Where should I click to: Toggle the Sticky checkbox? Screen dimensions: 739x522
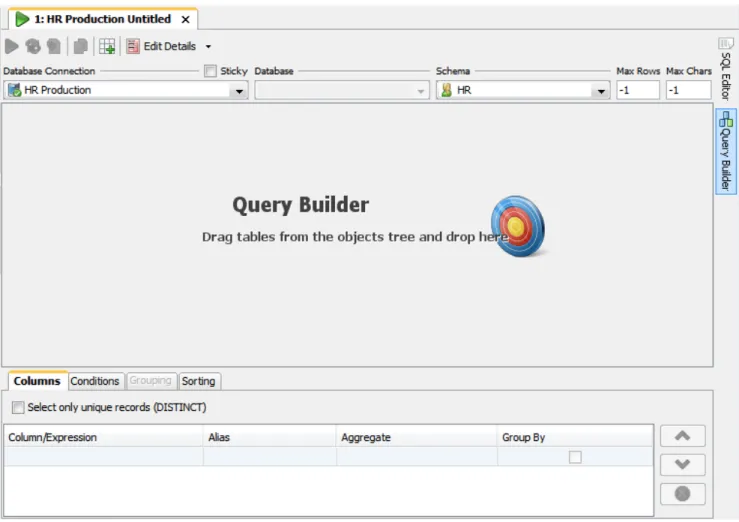click(210, 71)
